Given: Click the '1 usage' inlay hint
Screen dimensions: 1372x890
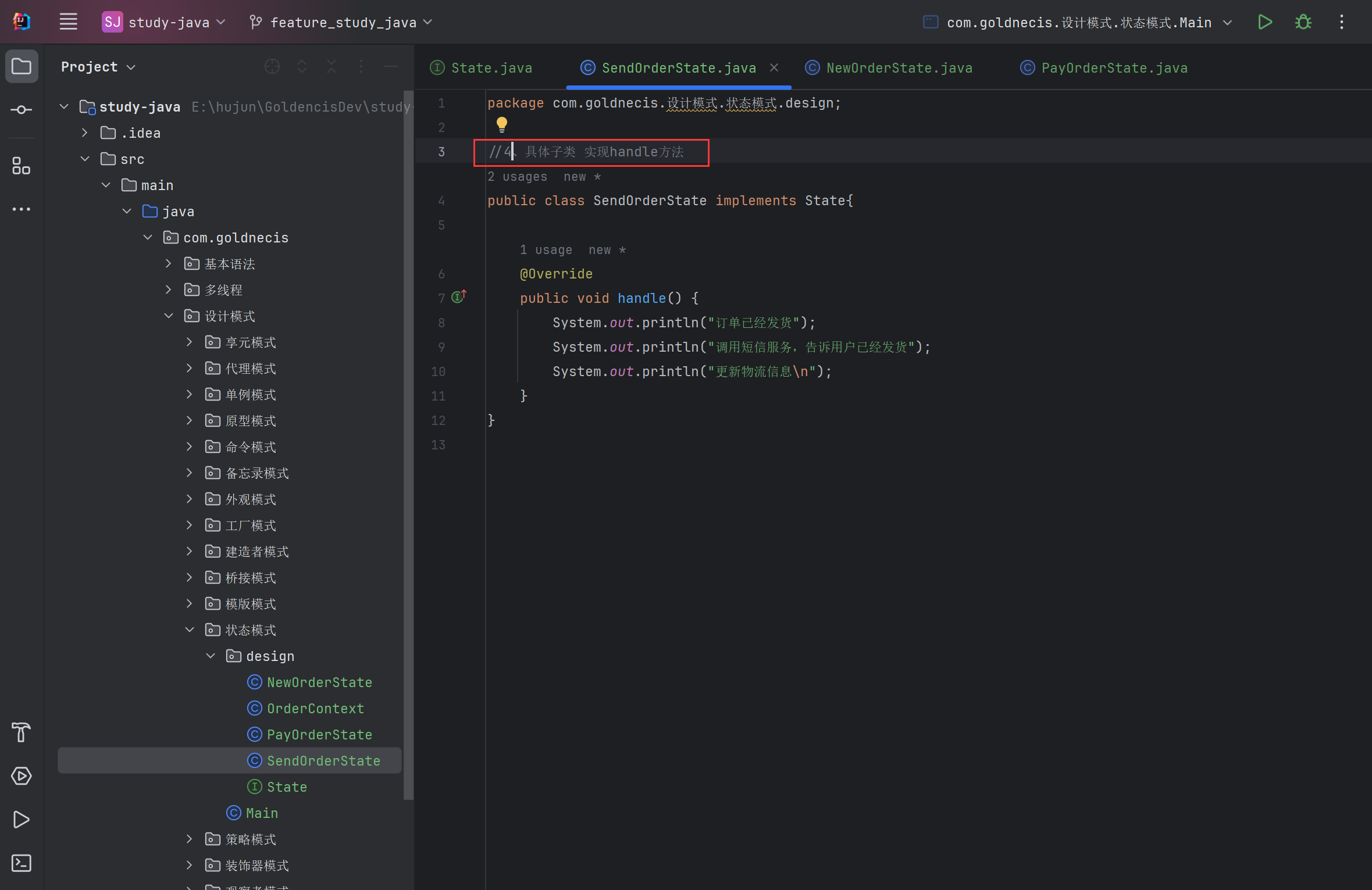Looking at the screenshot, I should [x=546, y=250].
